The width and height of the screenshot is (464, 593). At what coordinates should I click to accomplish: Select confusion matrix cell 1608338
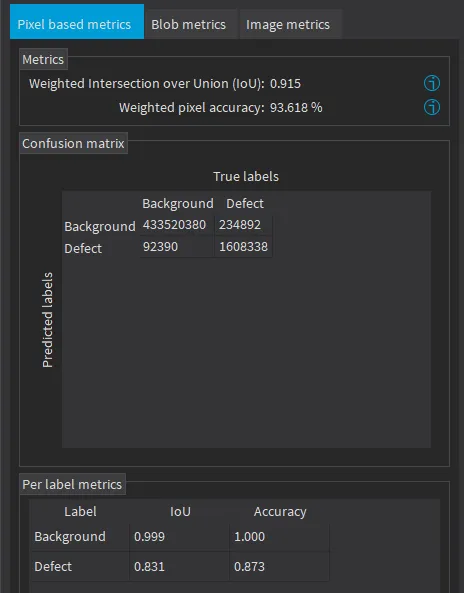243,247
